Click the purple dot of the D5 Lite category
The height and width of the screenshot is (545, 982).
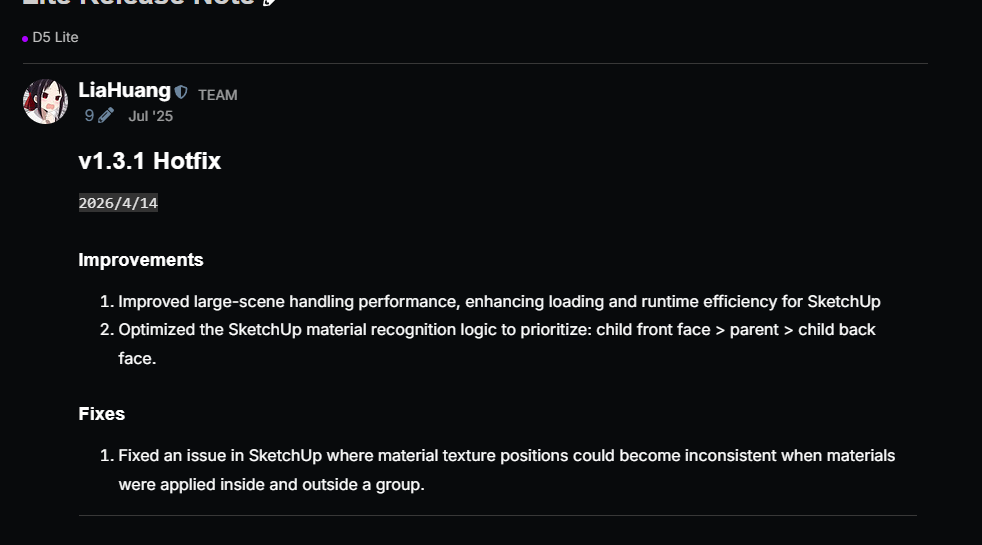[25, 38]
